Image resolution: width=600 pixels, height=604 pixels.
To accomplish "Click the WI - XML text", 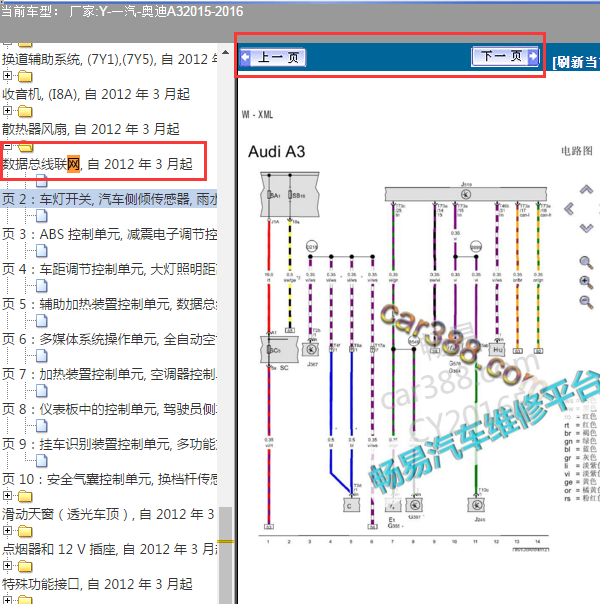I will [x=257, y=114].
